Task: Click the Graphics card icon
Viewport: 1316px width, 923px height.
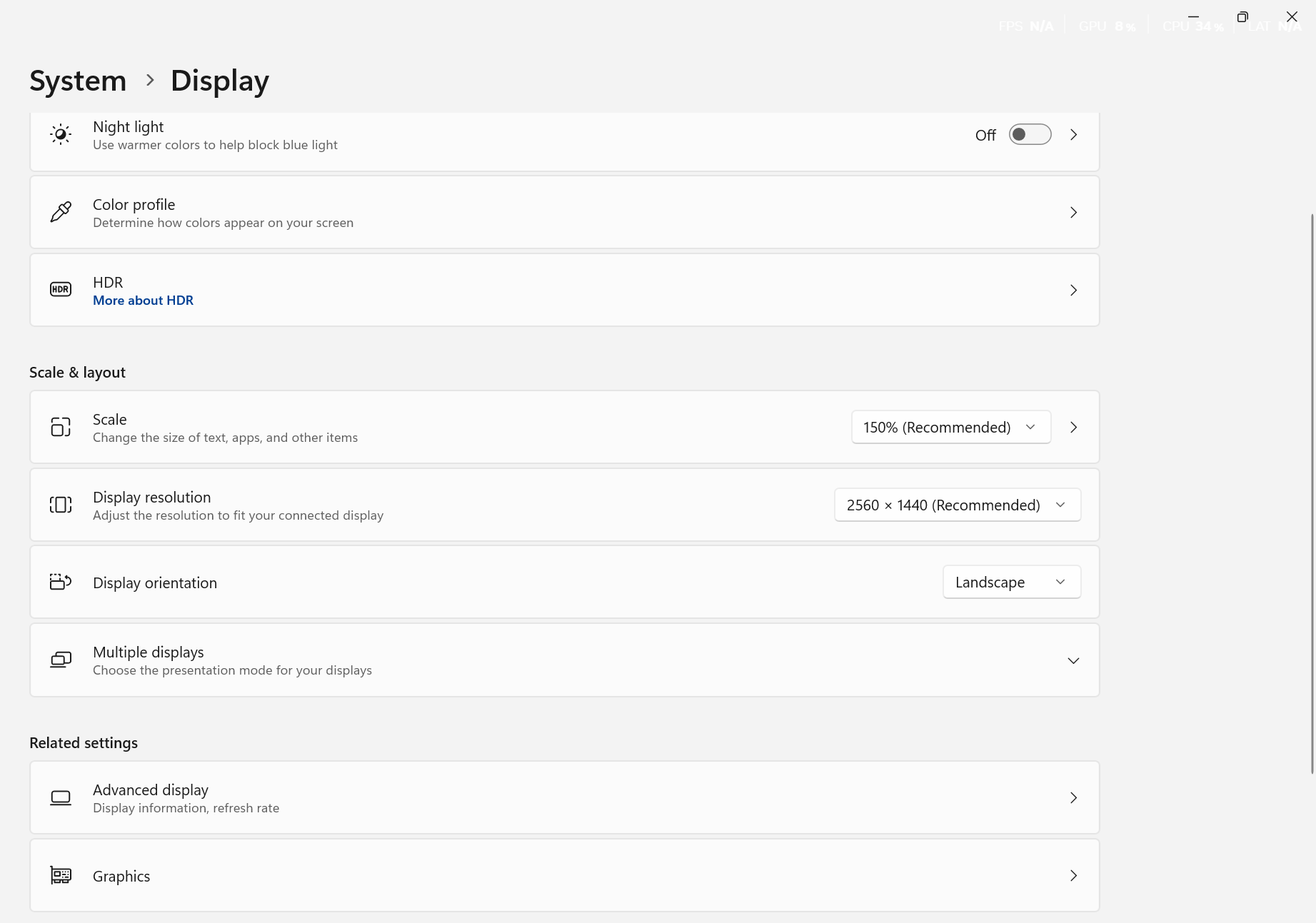Action: point(61,875)
